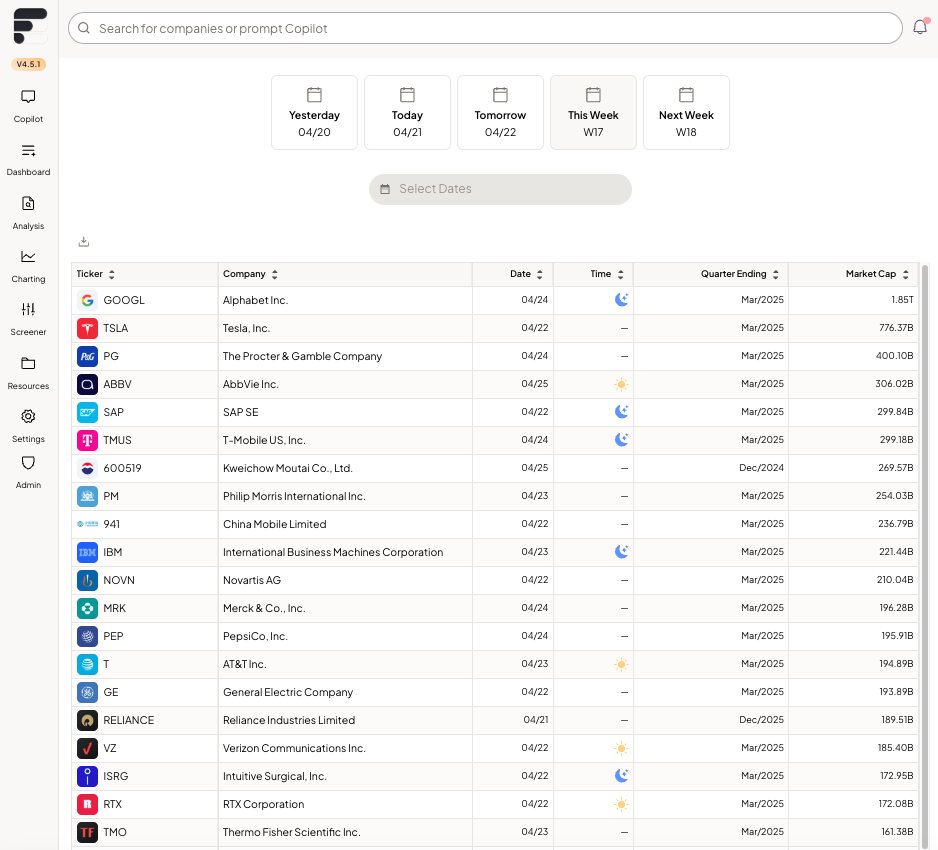The image size is (938, 850).
Task: Click the after-market moon icon for ISRG
Action: coord(622,776)
